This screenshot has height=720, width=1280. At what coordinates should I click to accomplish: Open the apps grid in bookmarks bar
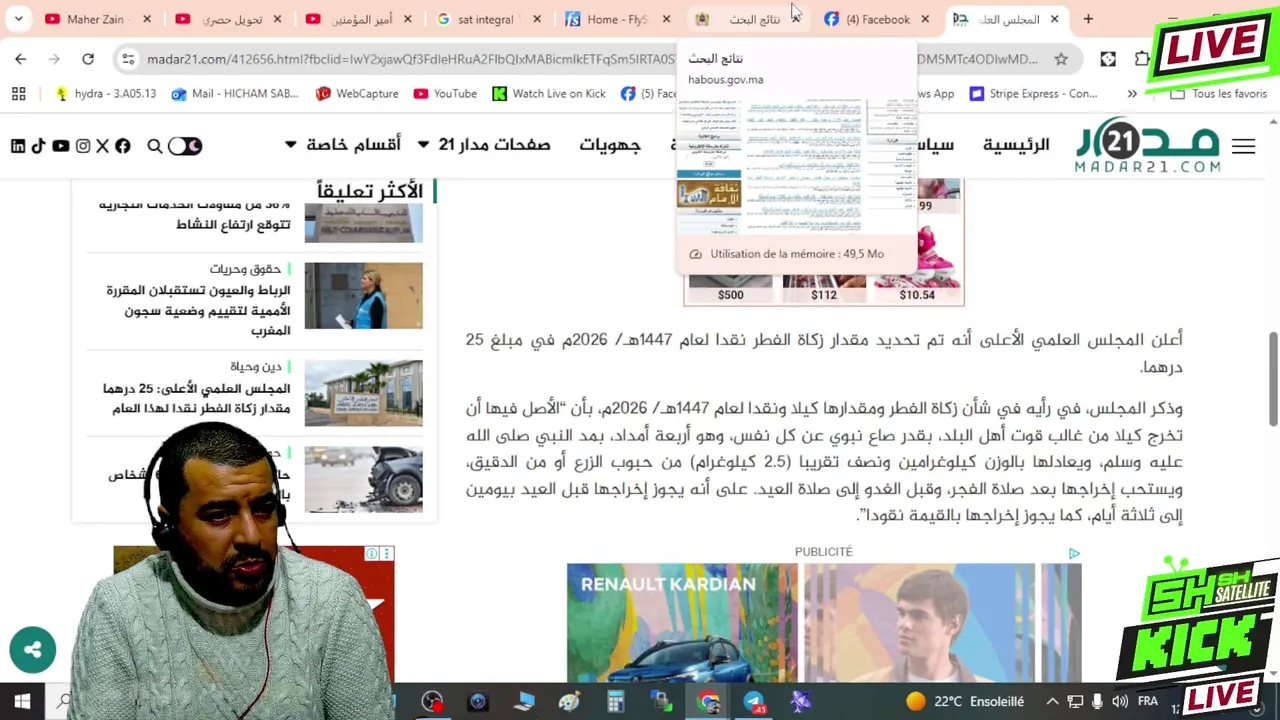click(x=18, y=93)
